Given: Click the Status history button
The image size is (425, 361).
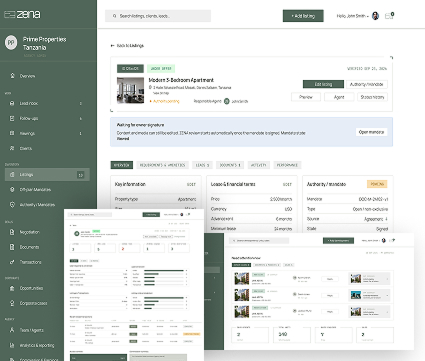Looking at the screenshot, I should pos(372,97).
